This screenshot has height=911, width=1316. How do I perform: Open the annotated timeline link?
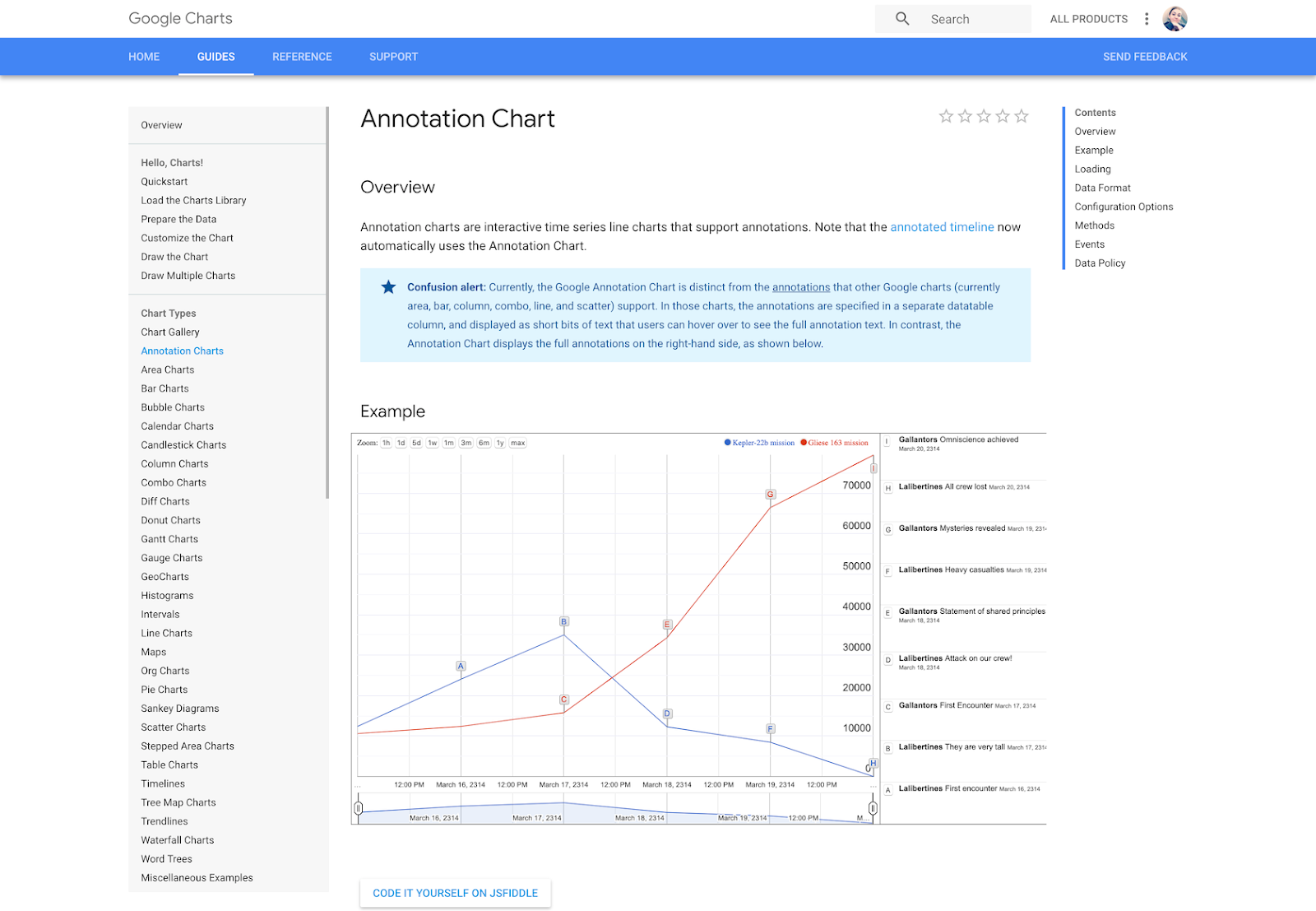point(942,226)
